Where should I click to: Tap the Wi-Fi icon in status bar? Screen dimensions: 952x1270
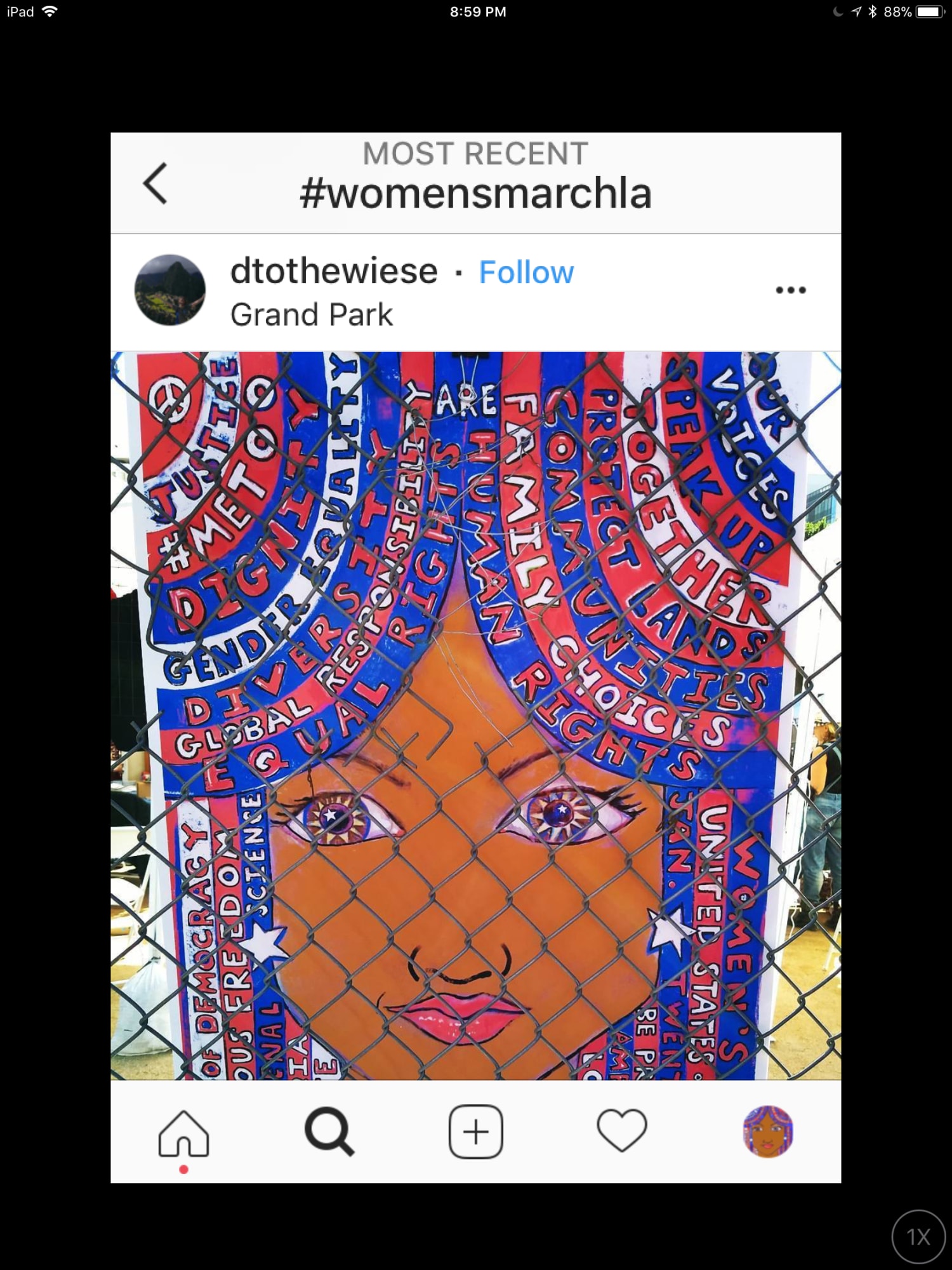[49, 11]
